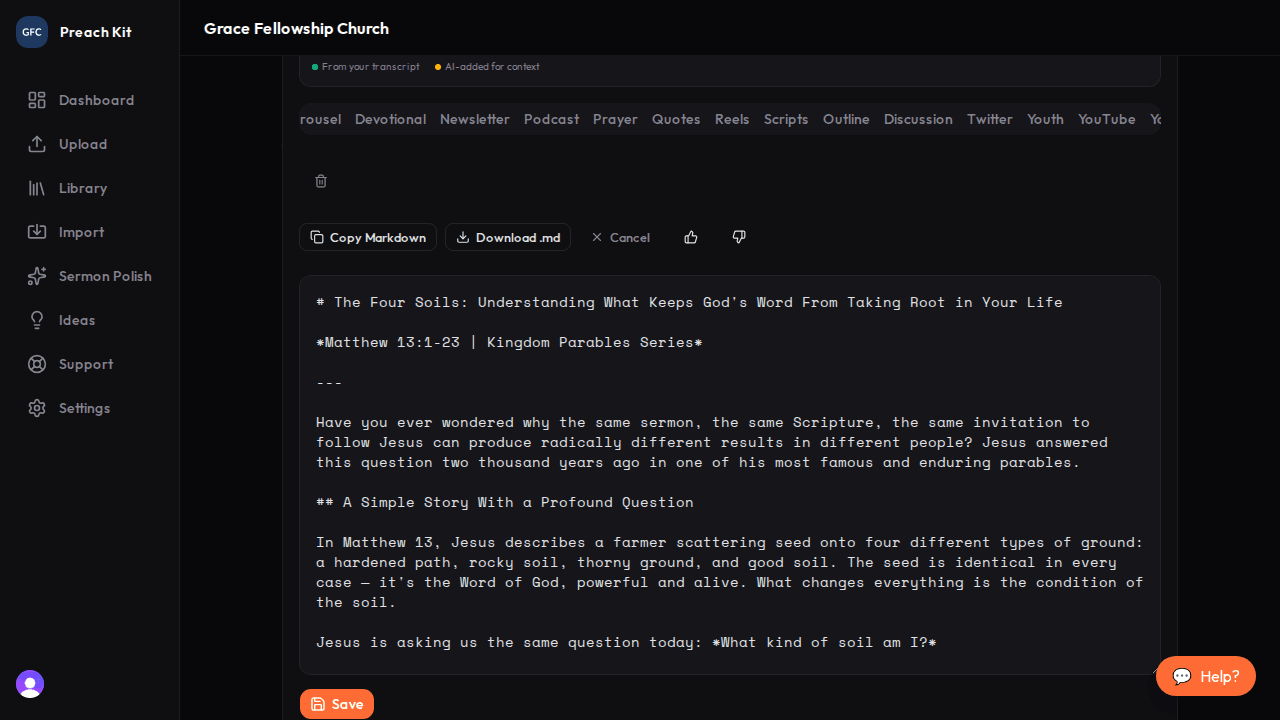The height and width of the screenshot is (720, 1280).
Task: Download the sermon as a .md file
Action: 507,237
